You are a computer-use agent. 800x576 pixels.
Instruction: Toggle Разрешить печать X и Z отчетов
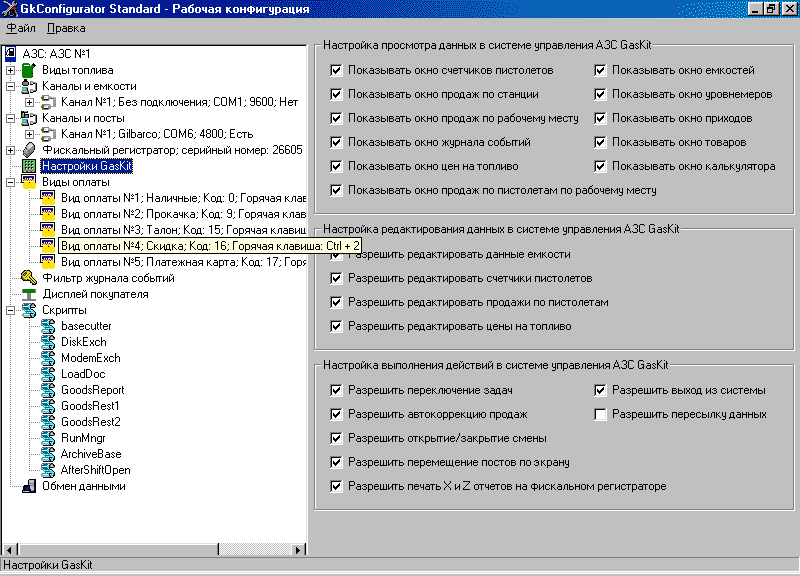coord(336,486)
